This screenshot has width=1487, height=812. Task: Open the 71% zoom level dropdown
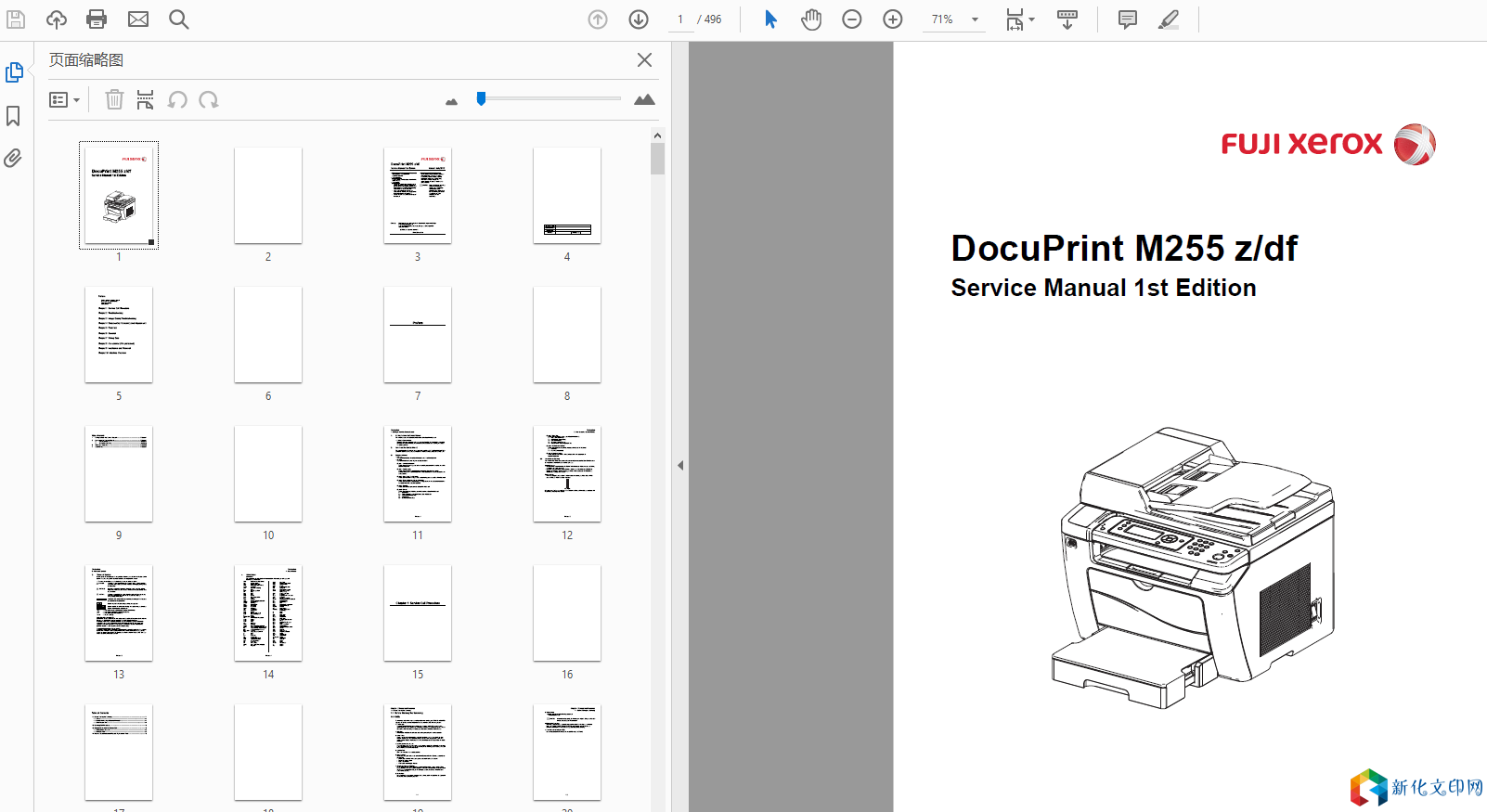[x=975, y=19]
